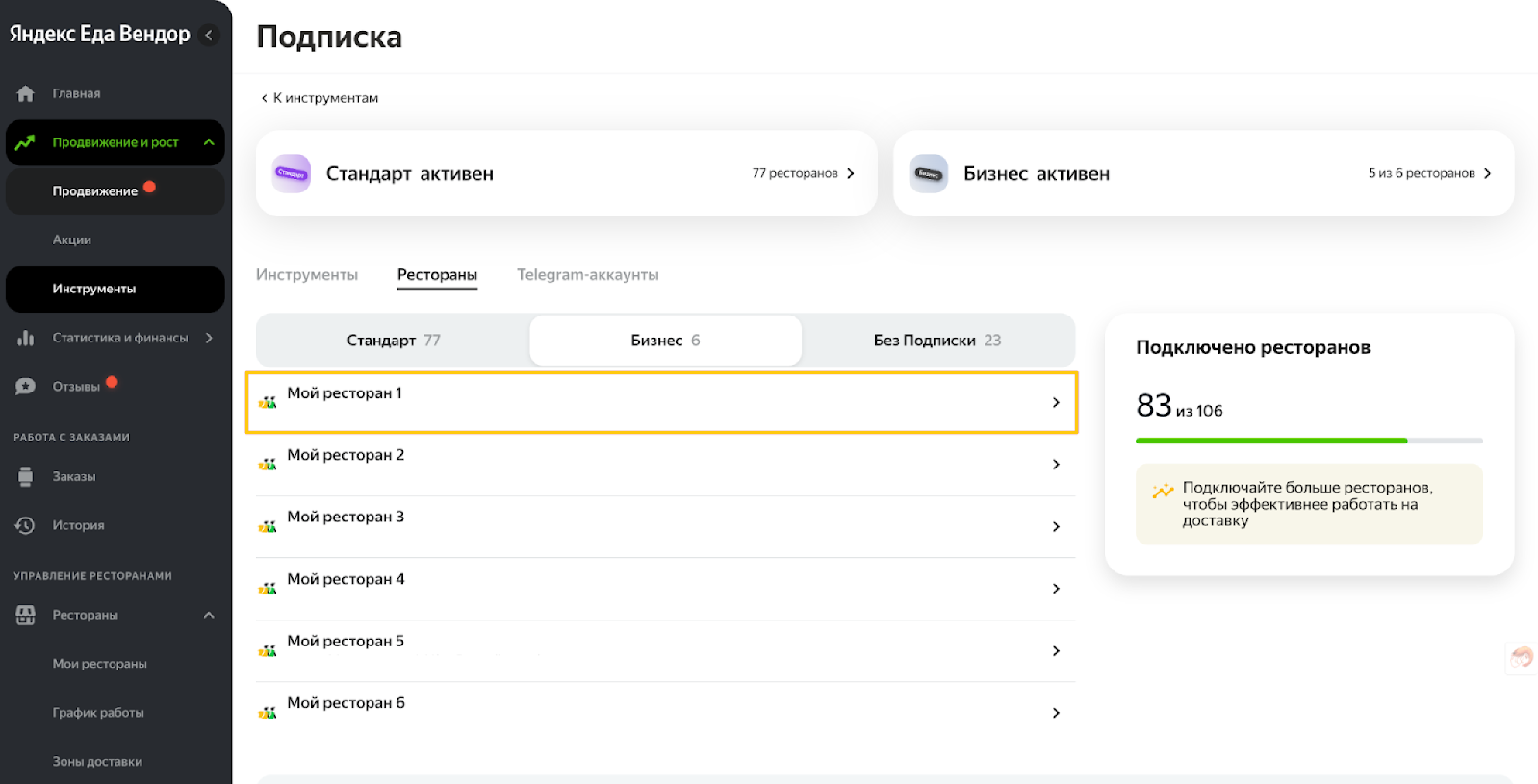1538x784 pixels.
Task: Click the bar chart icon for Статистика и финансы
Action: tap(26, 338)
